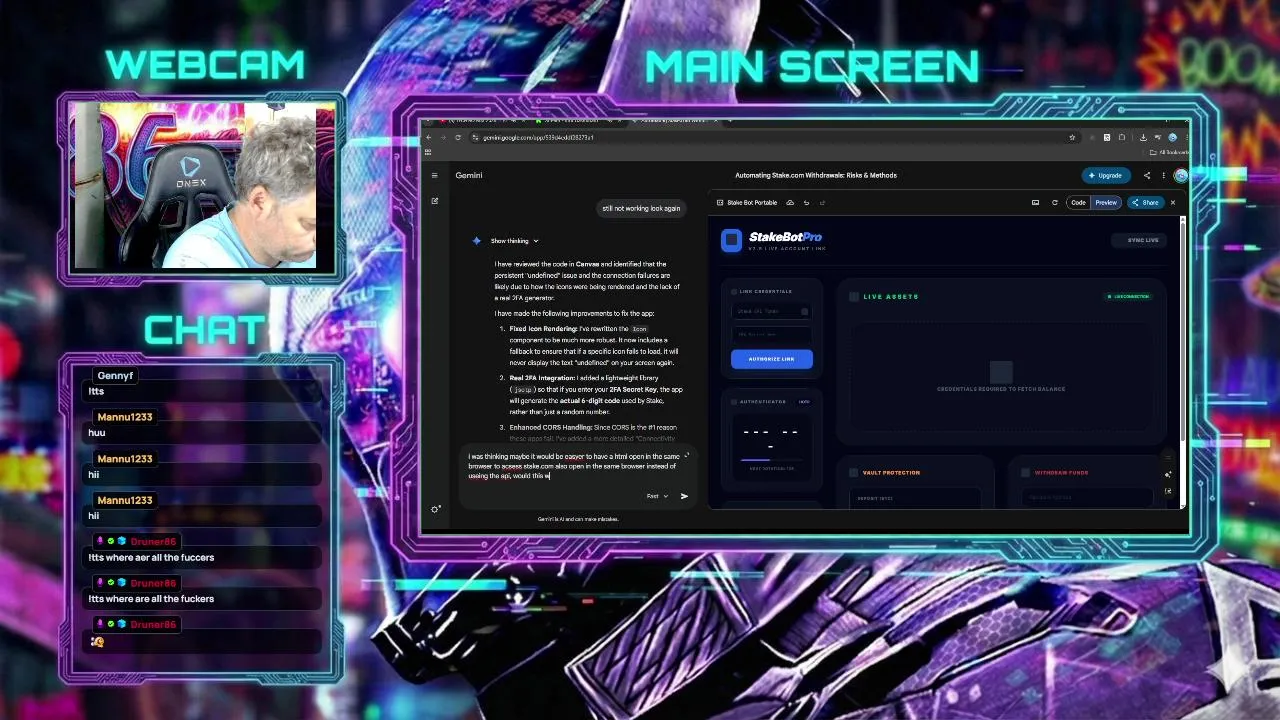This screenshot has width=1280, height=720.
Task: Open the Chrome apps grid icon
Action: point(428,152)
